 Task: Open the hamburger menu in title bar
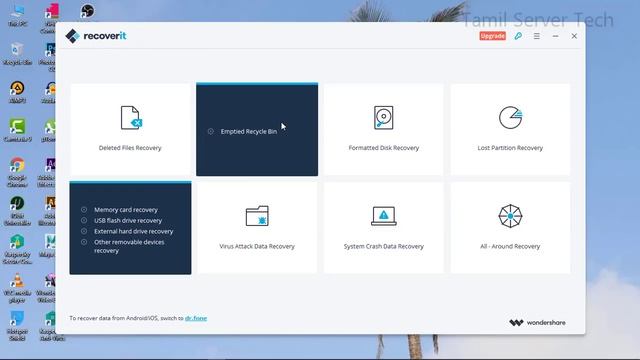click(537, 36)
